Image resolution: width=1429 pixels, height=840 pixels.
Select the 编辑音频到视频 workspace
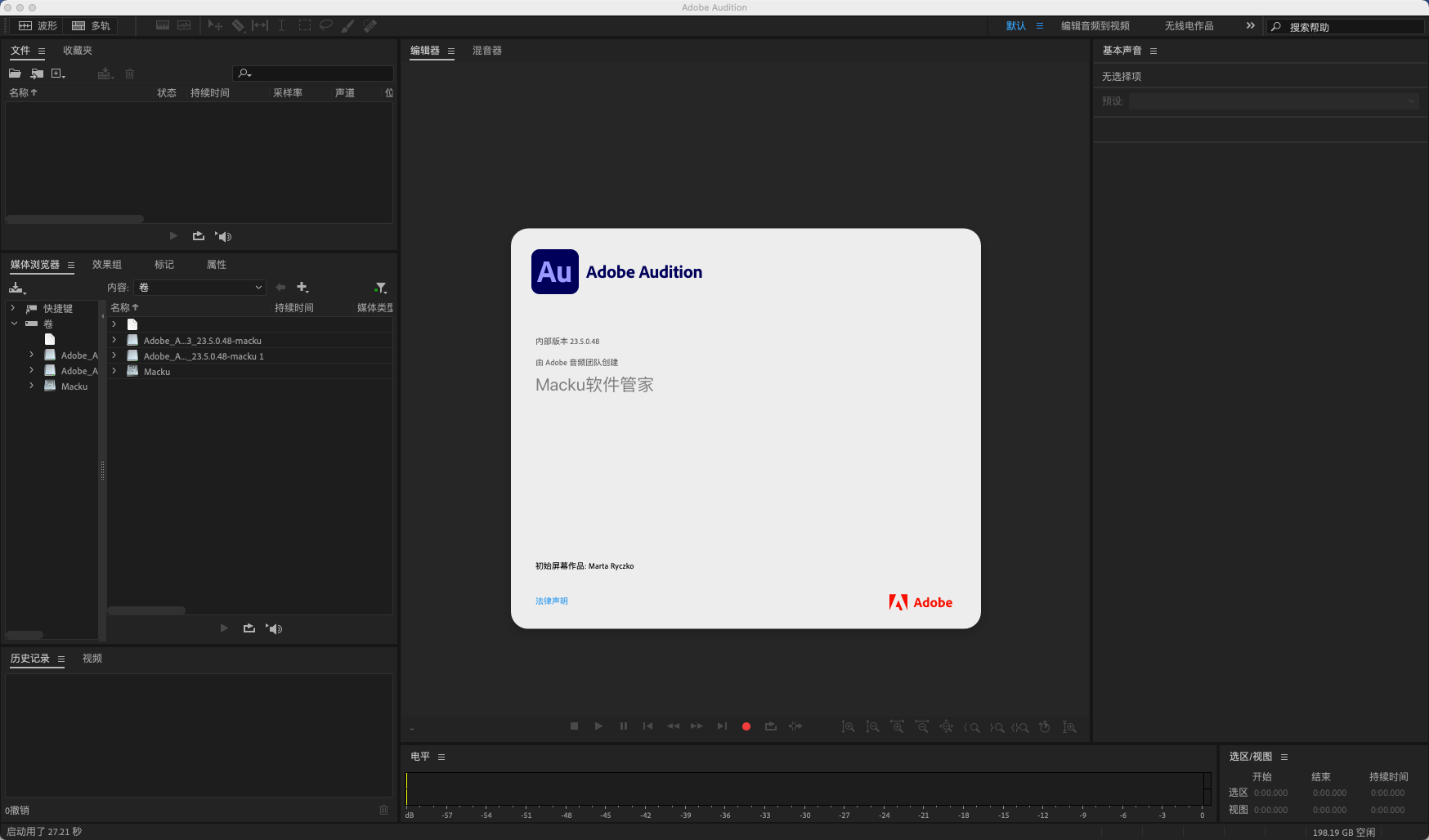coord(1095,26)
